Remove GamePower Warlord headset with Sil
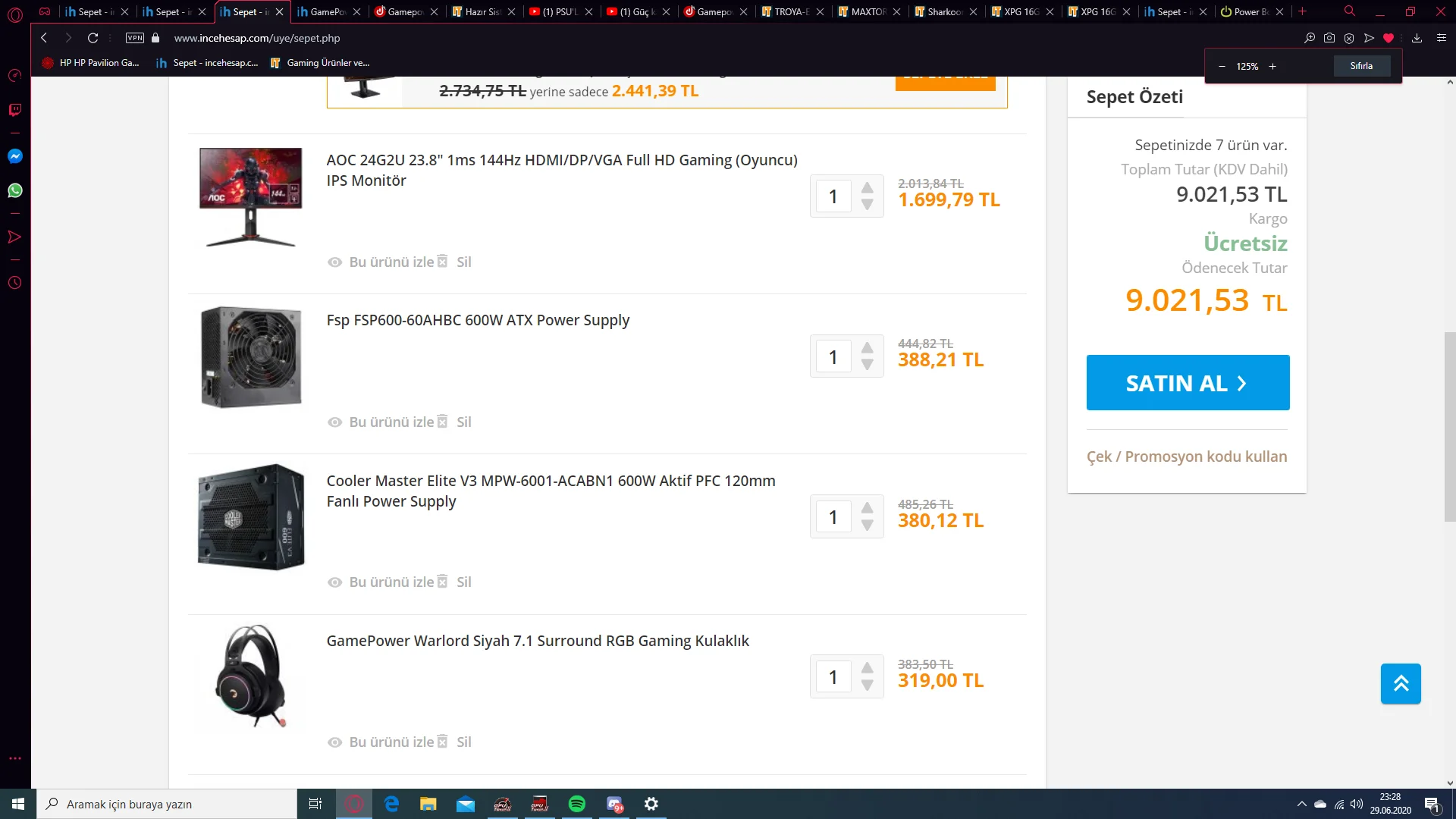 [x=463, y=742]
